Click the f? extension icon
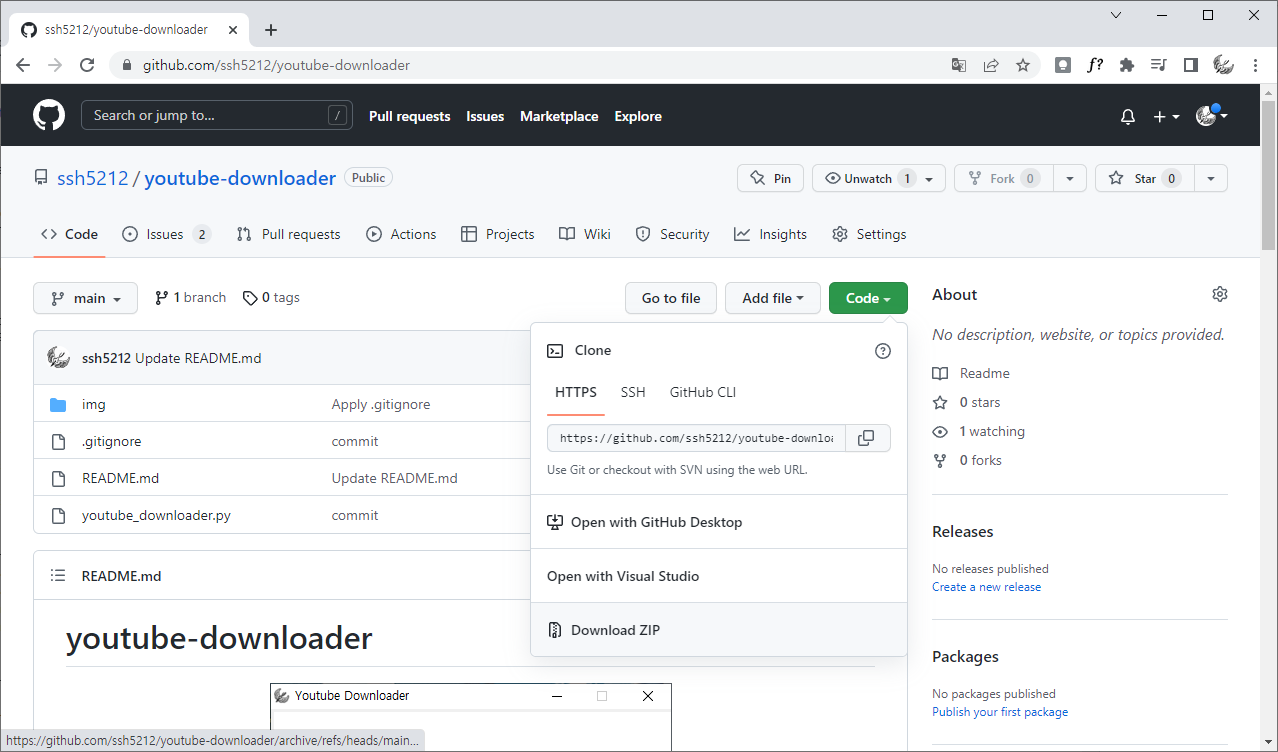The height and width of the screenshot is (752, 1278). click(1095, 65)
